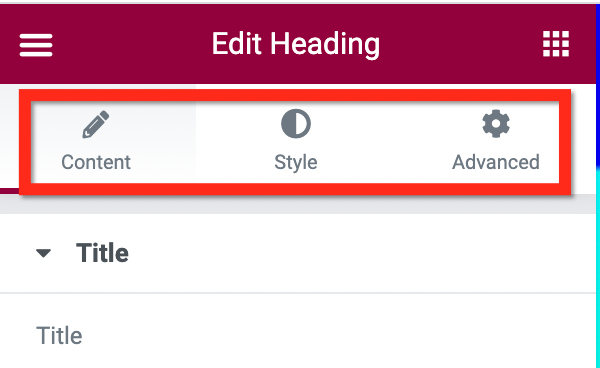The width and height of the screenshot is (600, 368).
Task: Switch to the Content tab label
Action: coord(96,162)
